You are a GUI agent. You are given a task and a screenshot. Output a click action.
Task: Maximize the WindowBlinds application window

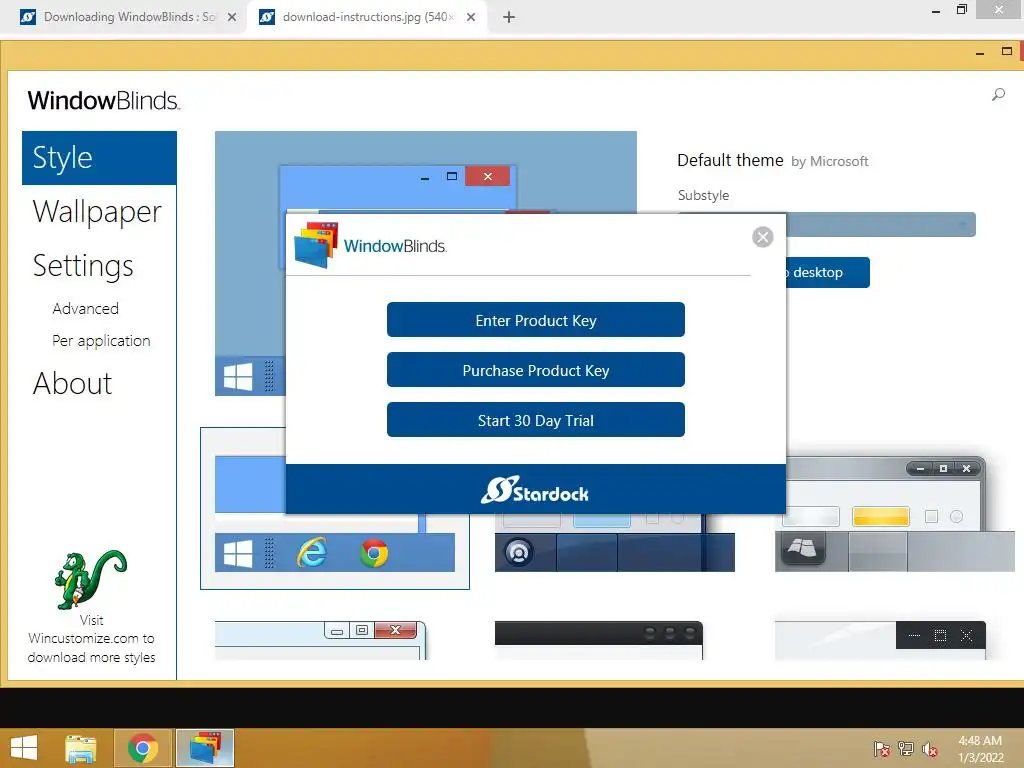pyautogui.click(x=1006, y=51)
